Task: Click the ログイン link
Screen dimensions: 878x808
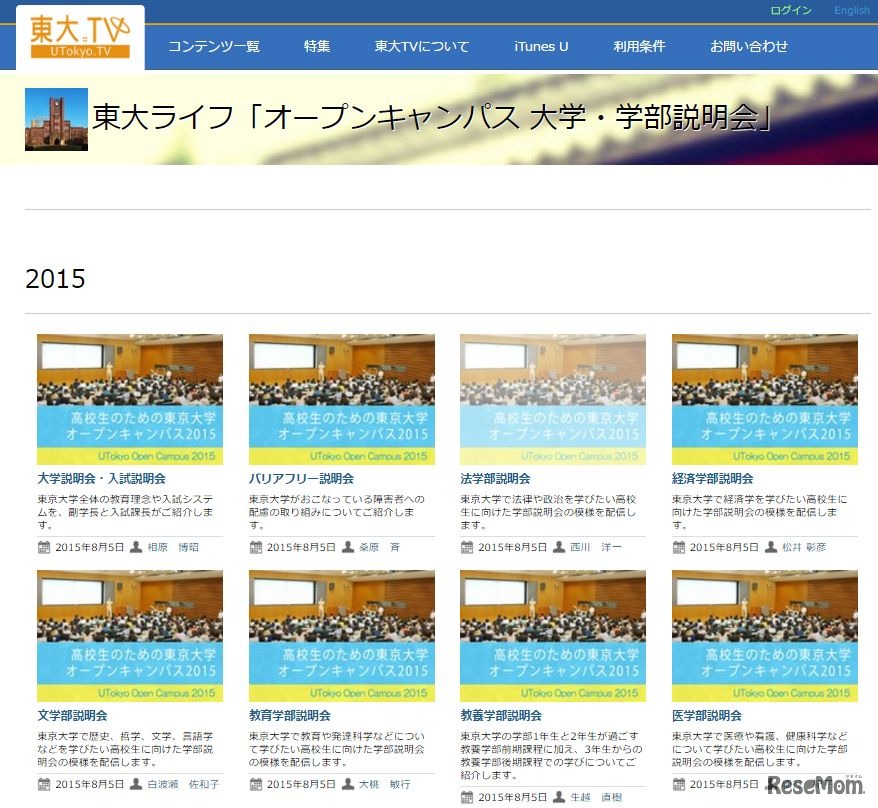Action: 791,10
